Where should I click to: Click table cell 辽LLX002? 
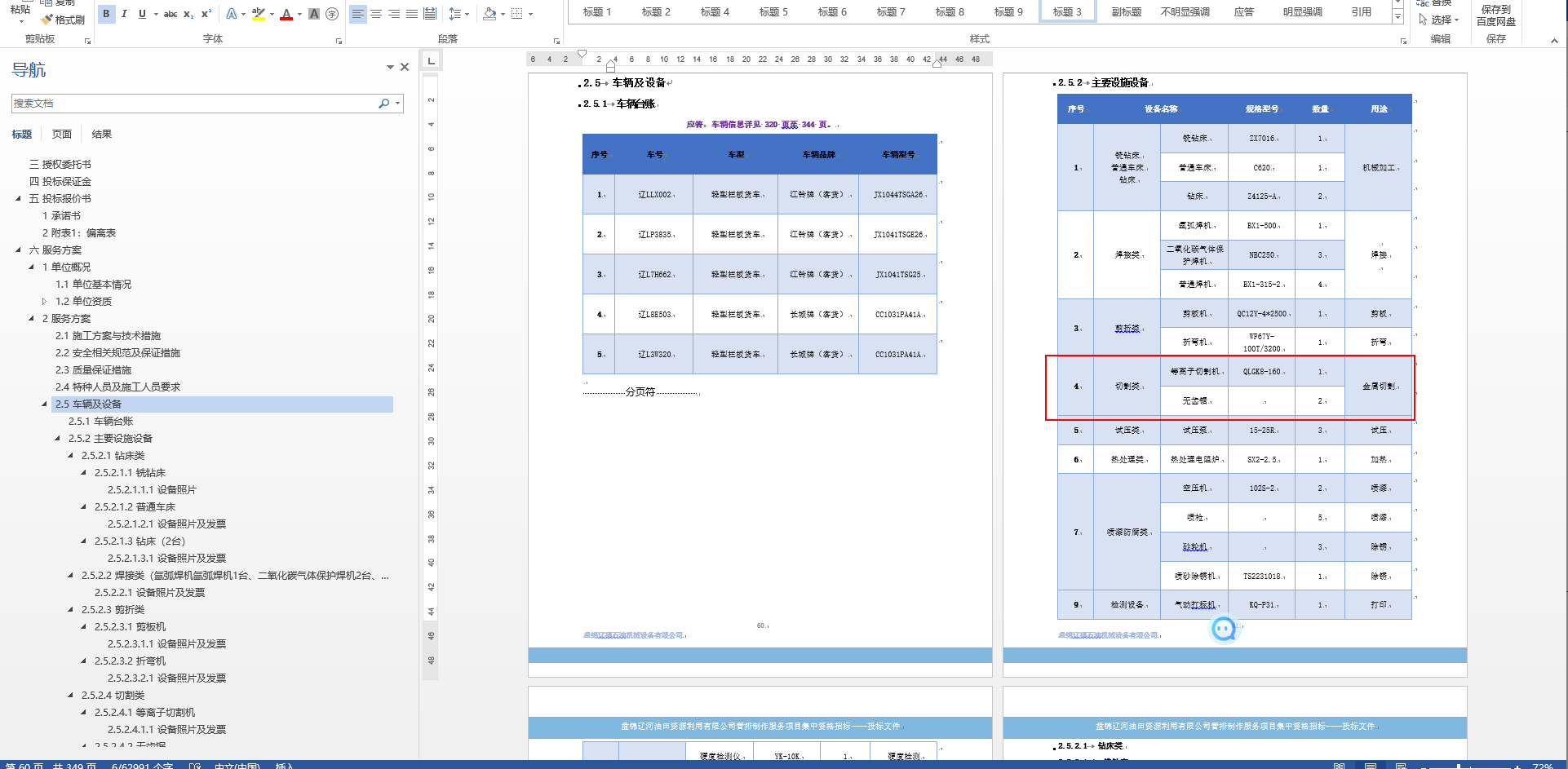tap(654, 195)
